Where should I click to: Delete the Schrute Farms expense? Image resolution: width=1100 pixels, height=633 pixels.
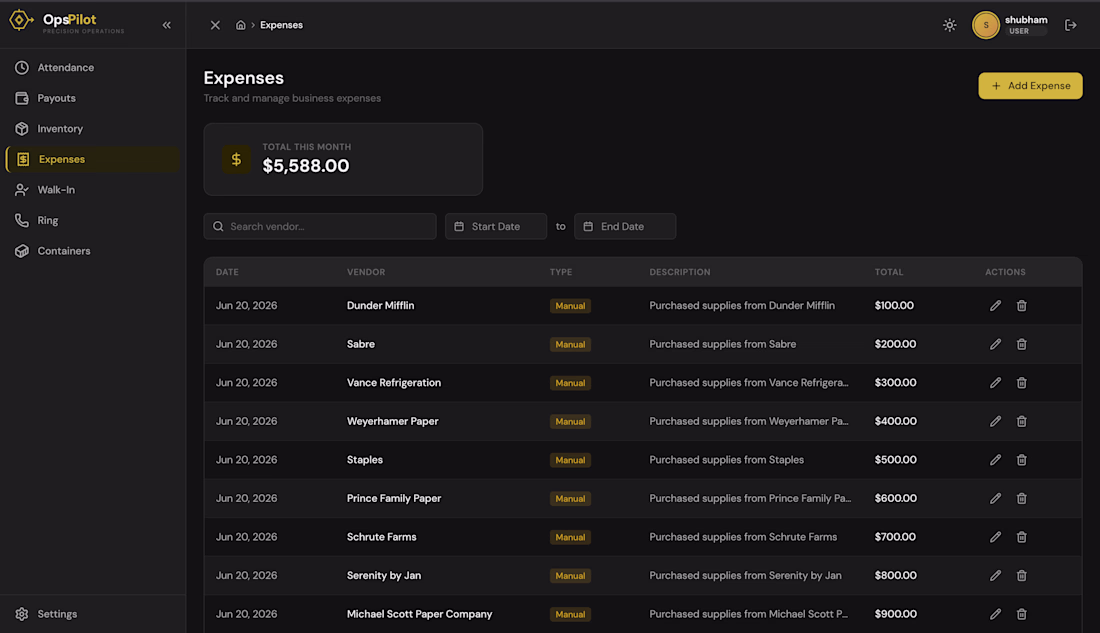coord(1021,537)
